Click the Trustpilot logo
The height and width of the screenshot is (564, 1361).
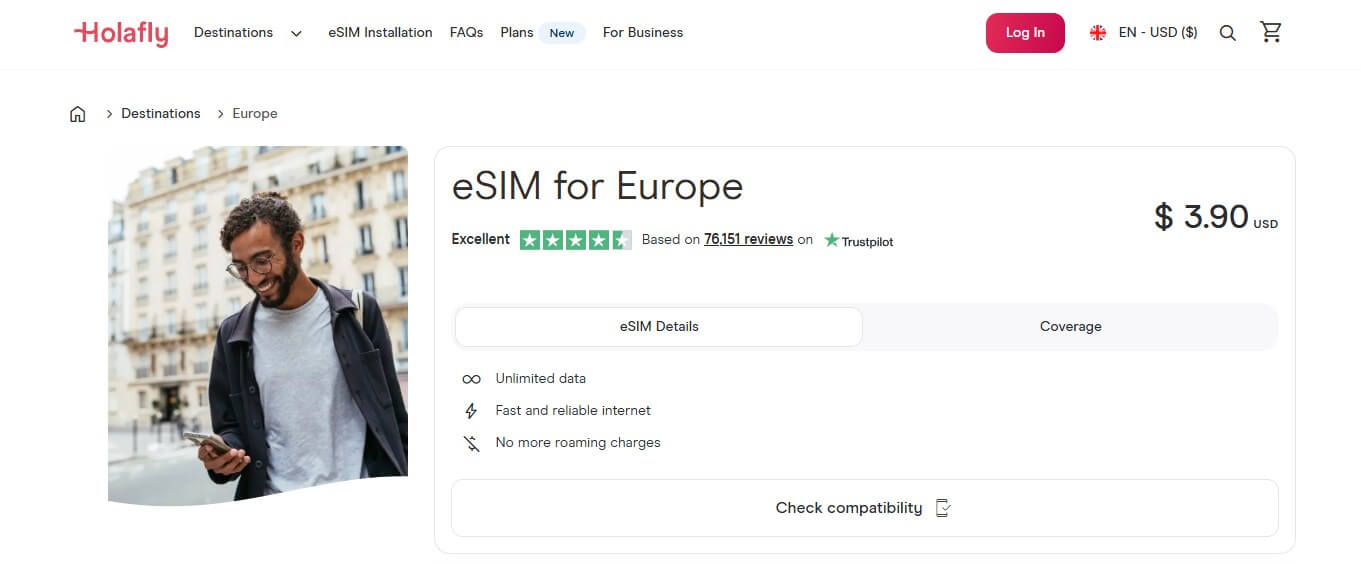click(x=858, y=240)
